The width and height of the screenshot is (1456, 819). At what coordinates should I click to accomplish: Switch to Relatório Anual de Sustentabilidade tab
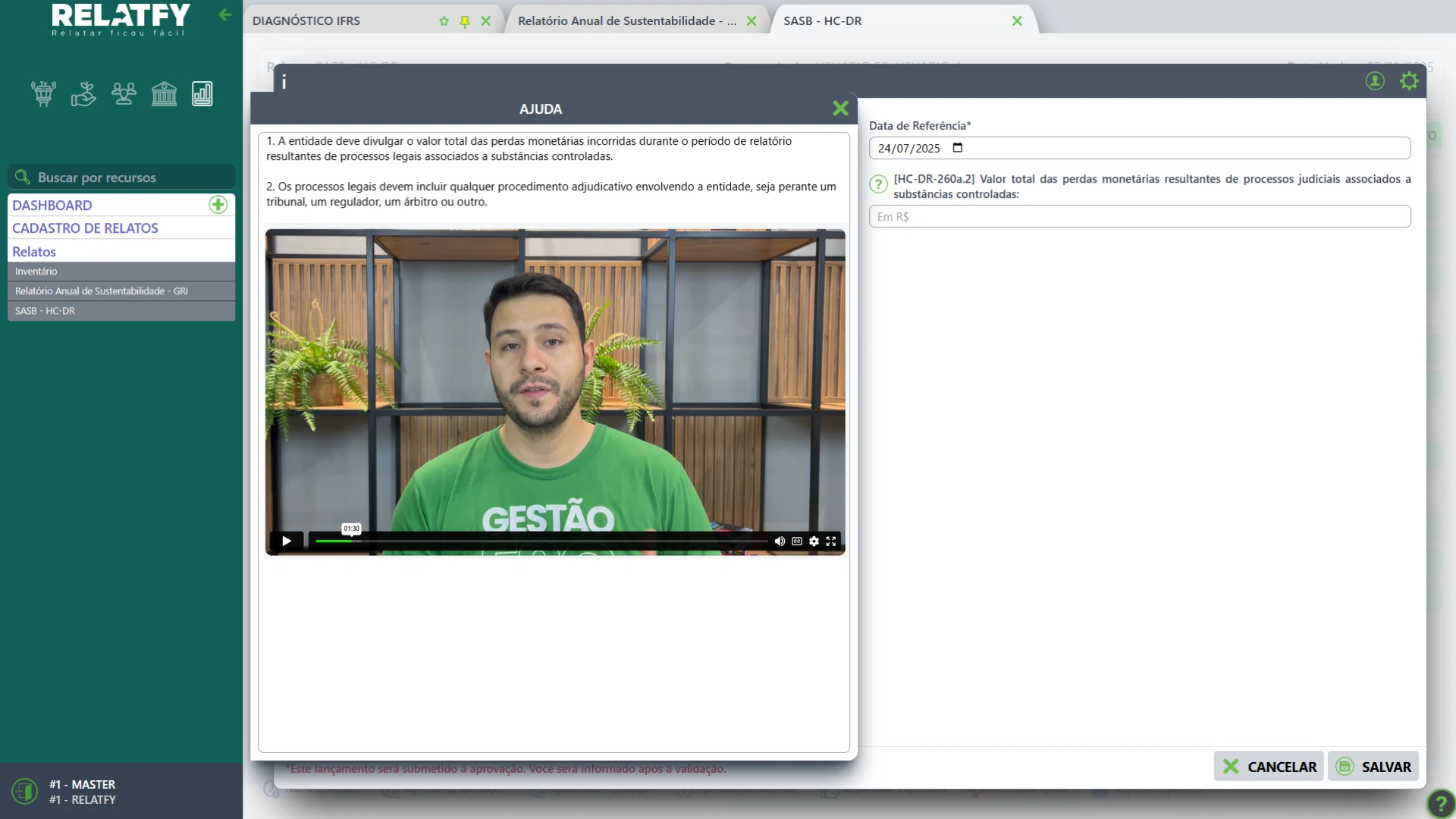626,21
